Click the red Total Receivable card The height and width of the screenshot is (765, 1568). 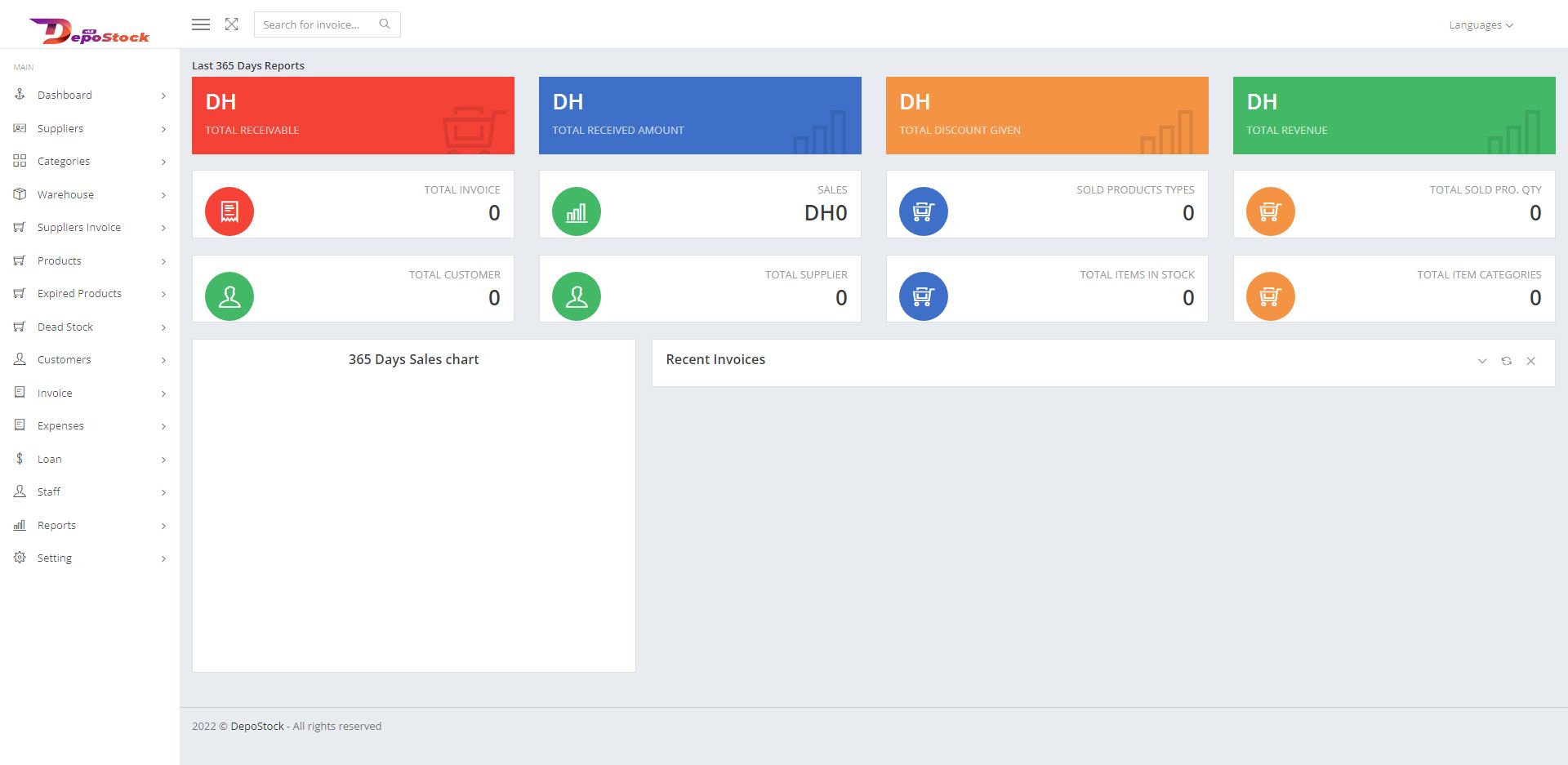[353, 115]
